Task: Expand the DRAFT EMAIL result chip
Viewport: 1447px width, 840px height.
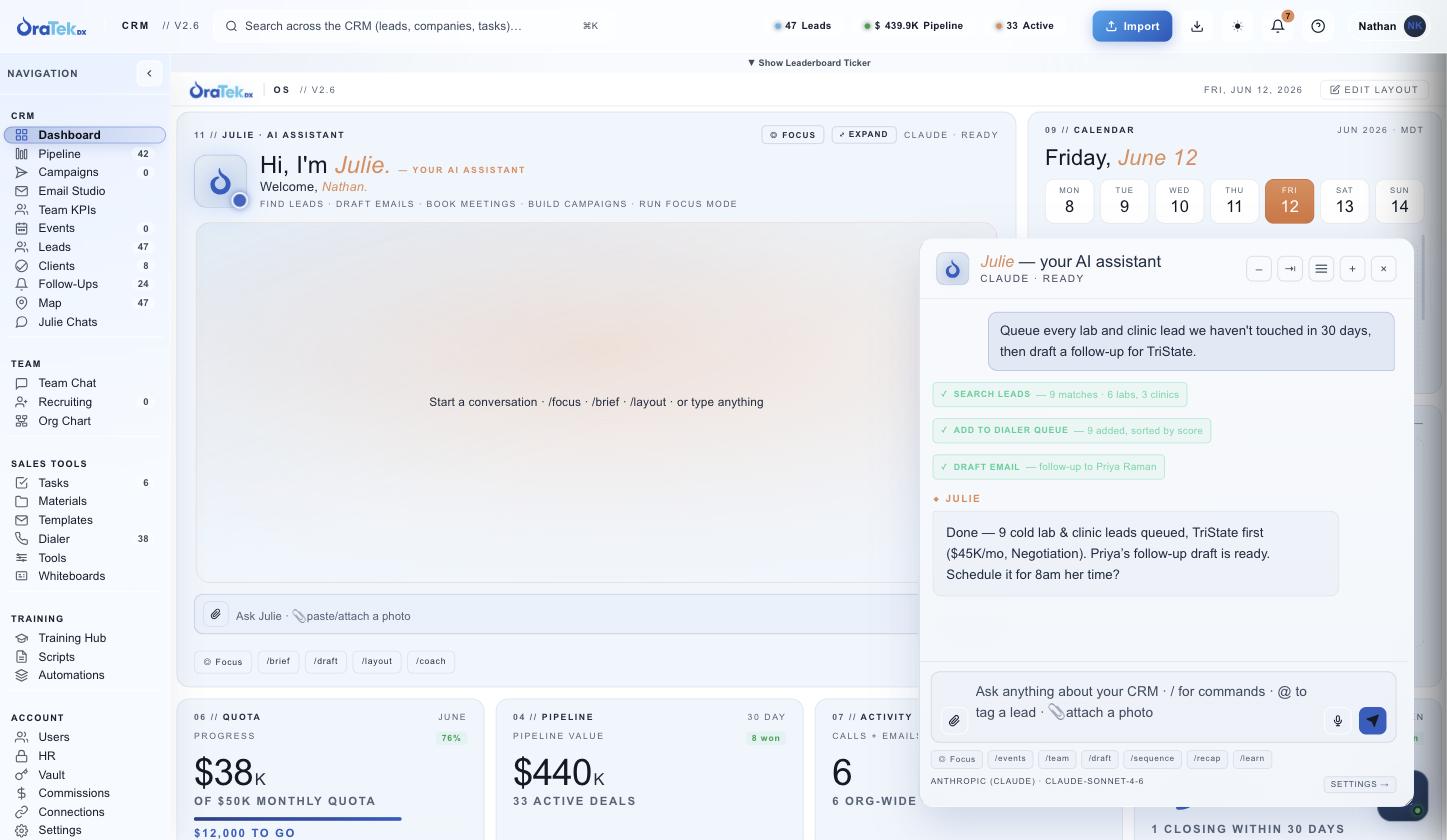Action: click(1048, 466)
